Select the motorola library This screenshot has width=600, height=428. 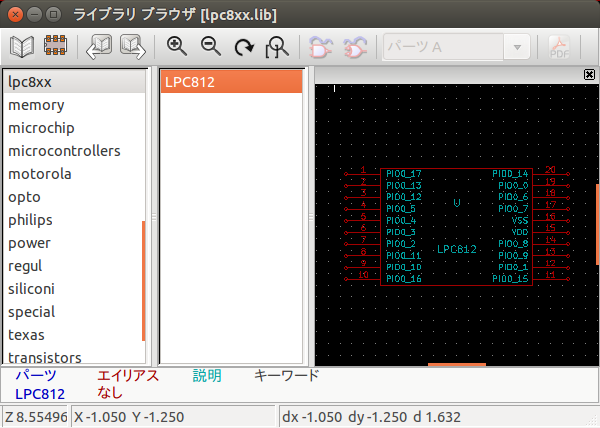point(74,174)
